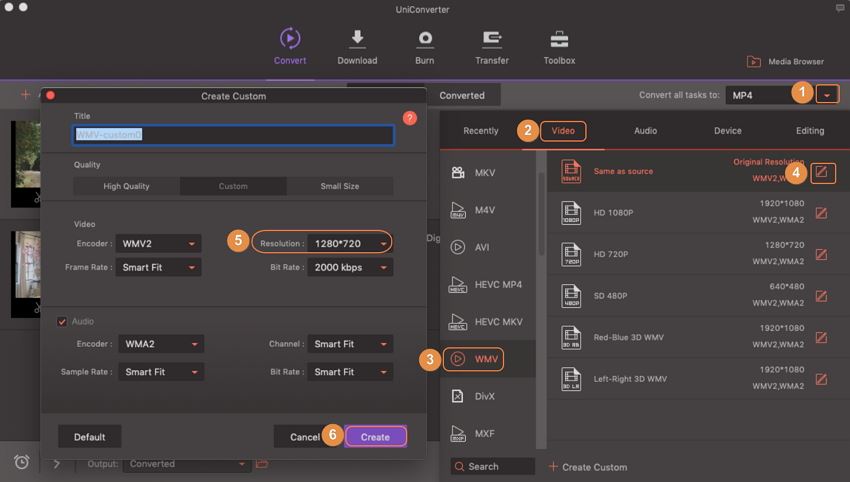
Task: Select DivX format in the list
Action: tap(488, 396)
